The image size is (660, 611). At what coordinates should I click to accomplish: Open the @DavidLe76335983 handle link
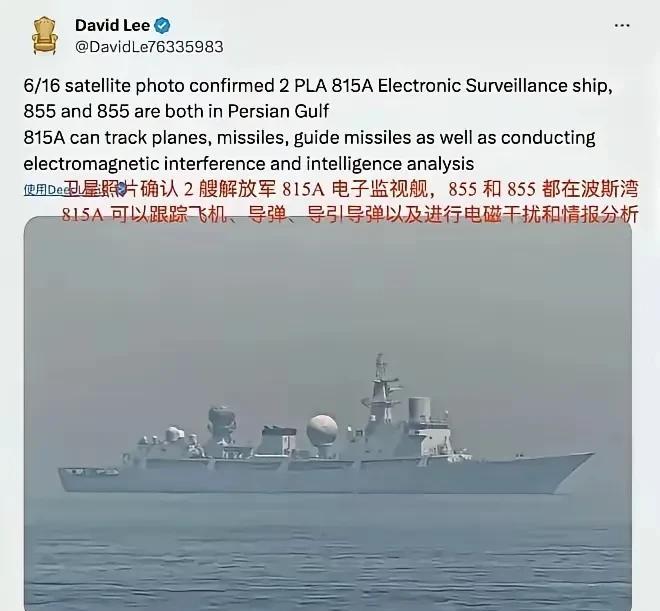149,47
